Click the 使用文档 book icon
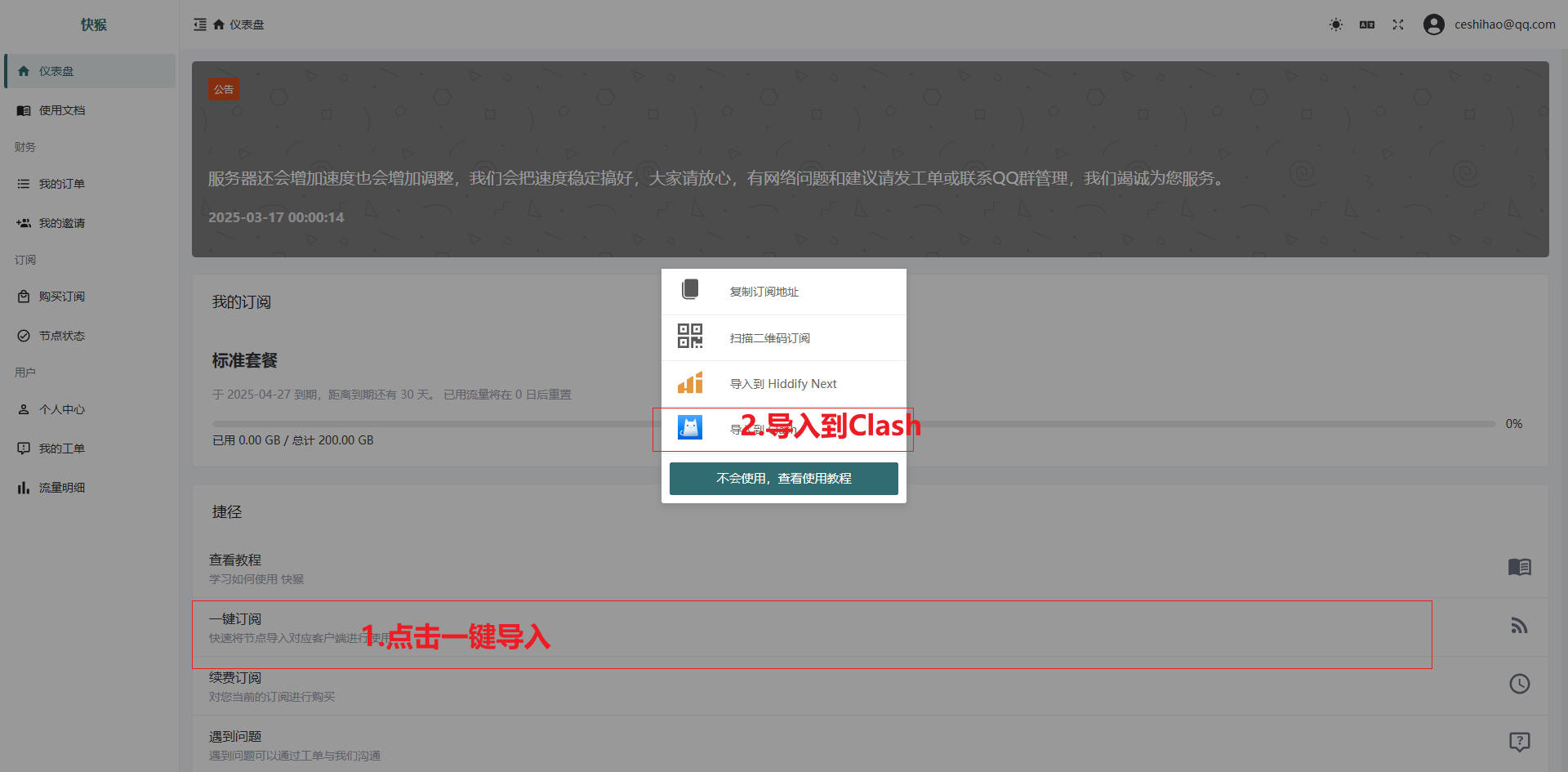 click(24, 110)
